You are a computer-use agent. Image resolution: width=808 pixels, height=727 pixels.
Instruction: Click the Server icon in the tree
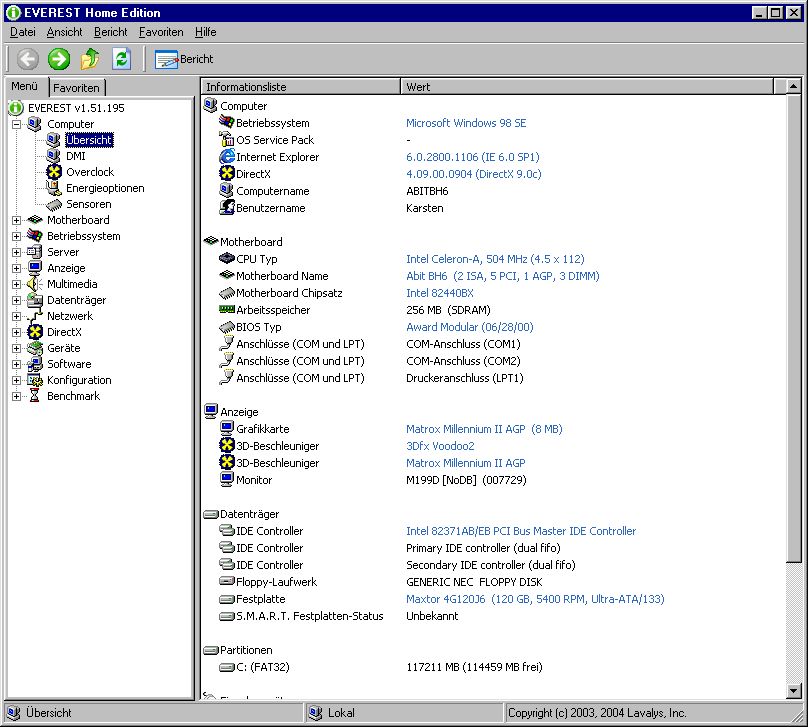pyautogui.click(x=35, y=252)
